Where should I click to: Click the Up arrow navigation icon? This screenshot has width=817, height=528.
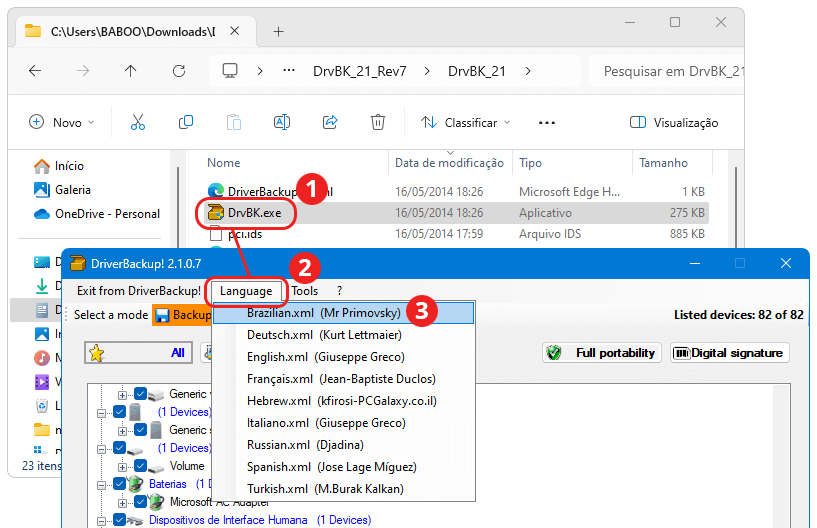pos(130,71)
